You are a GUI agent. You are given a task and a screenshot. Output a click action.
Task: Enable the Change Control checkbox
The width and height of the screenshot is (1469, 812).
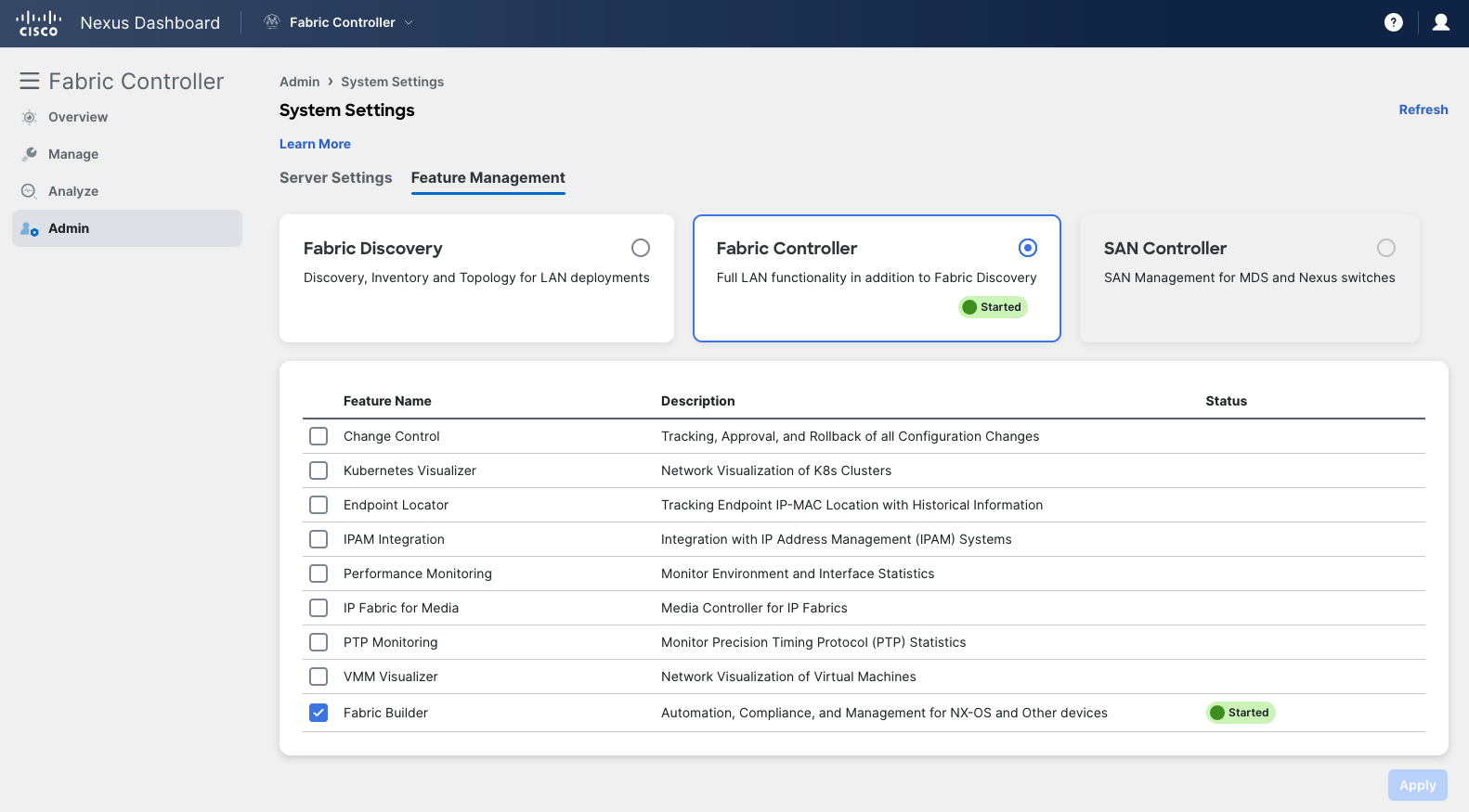click(x=318, y=436)
